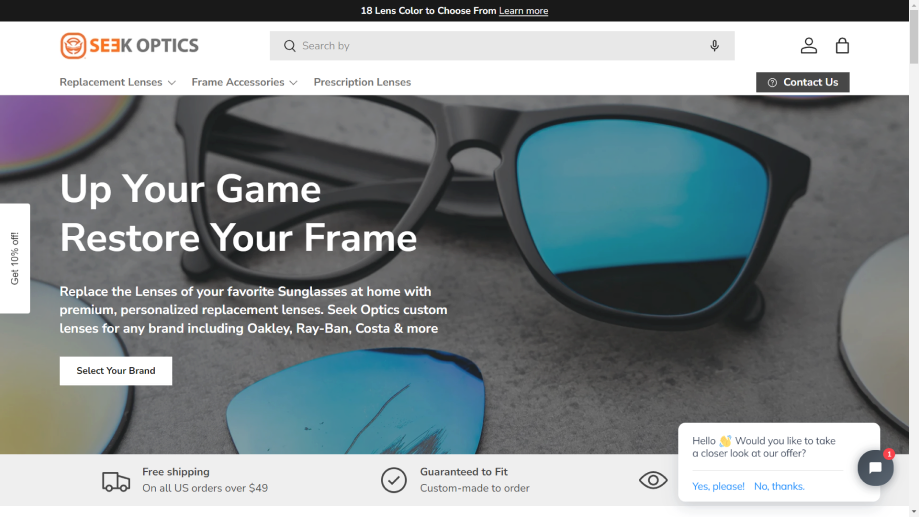
Task: Click the eye icon in features bar
Action: click(653, 481)
